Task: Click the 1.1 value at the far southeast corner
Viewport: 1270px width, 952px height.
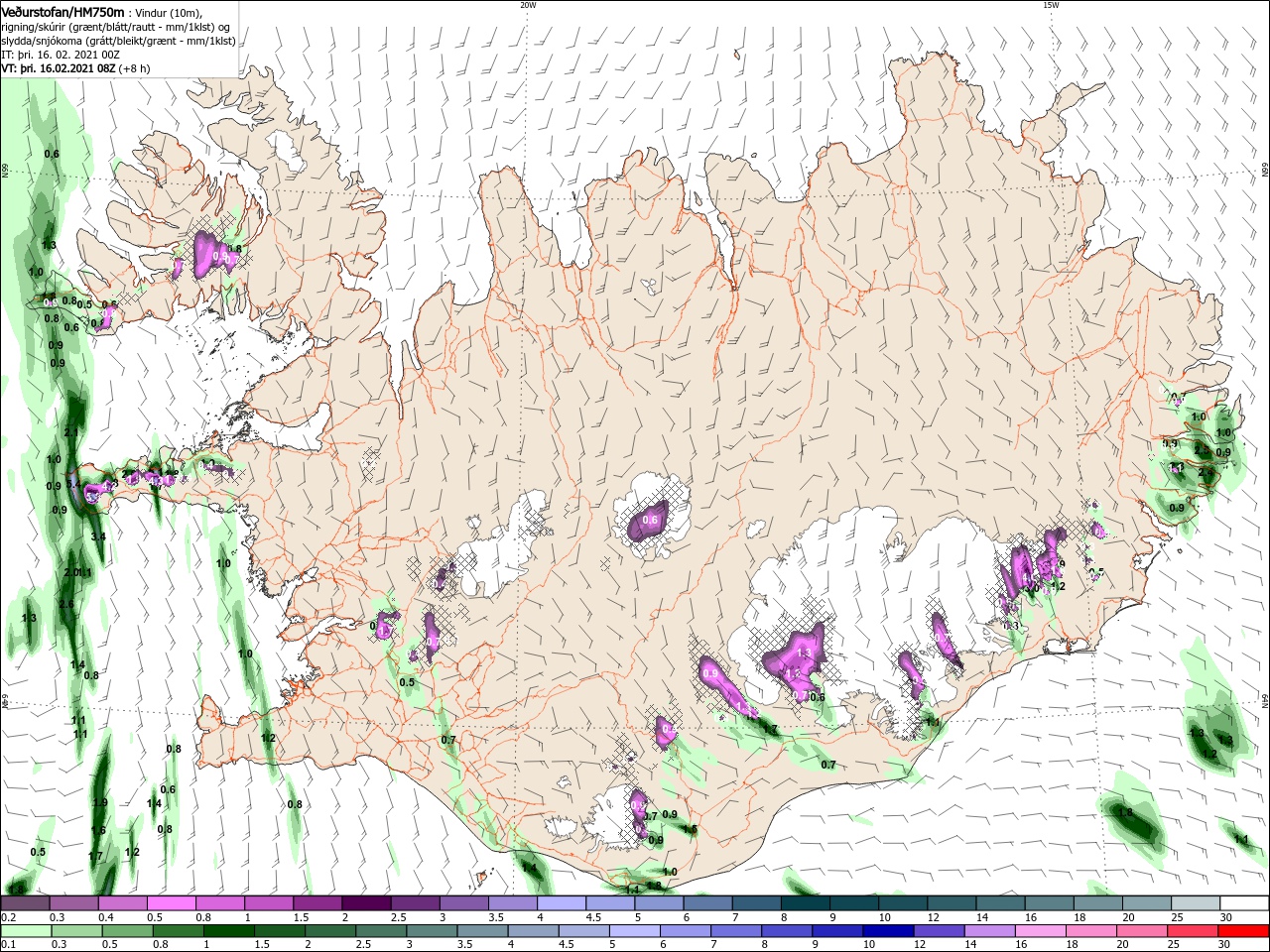Action: pos(1240,839)
